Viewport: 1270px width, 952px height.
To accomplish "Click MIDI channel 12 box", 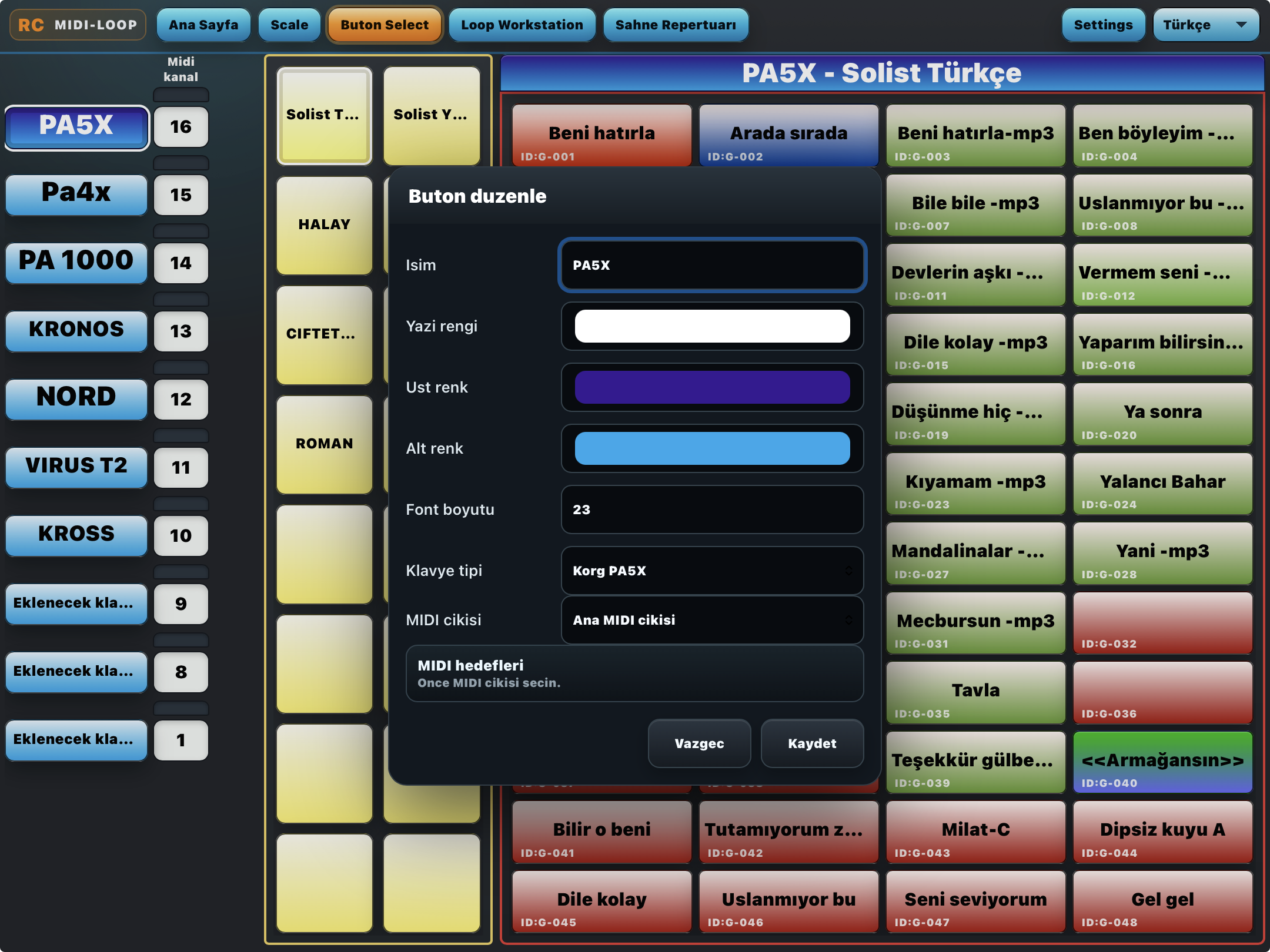I will click(181, 400).
